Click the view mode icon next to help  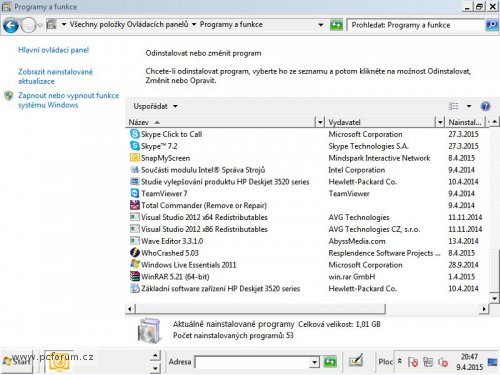tap(454, 106)
